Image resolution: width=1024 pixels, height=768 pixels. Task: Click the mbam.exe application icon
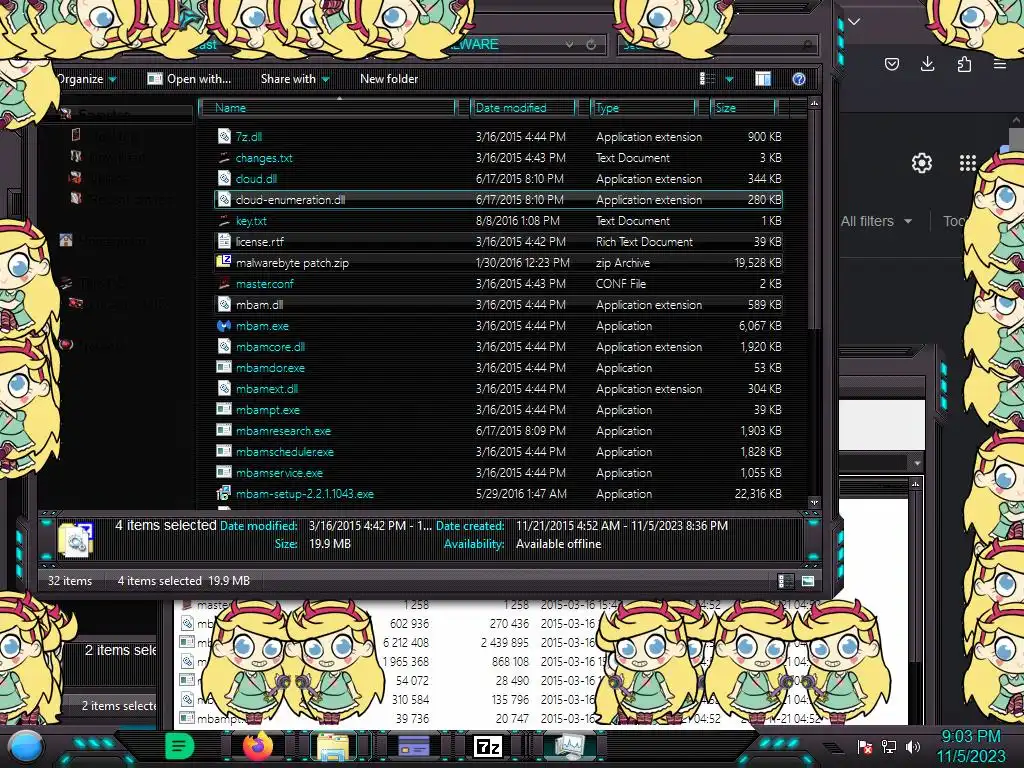(224, 325)
